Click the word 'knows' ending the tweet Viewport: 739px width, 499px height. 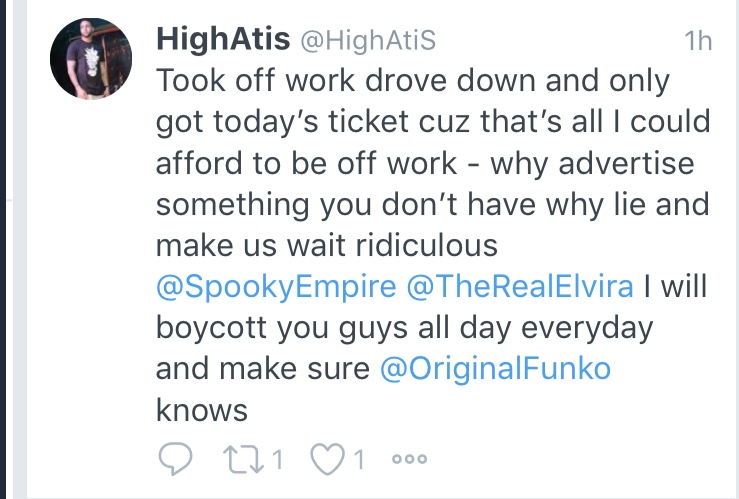202,410
